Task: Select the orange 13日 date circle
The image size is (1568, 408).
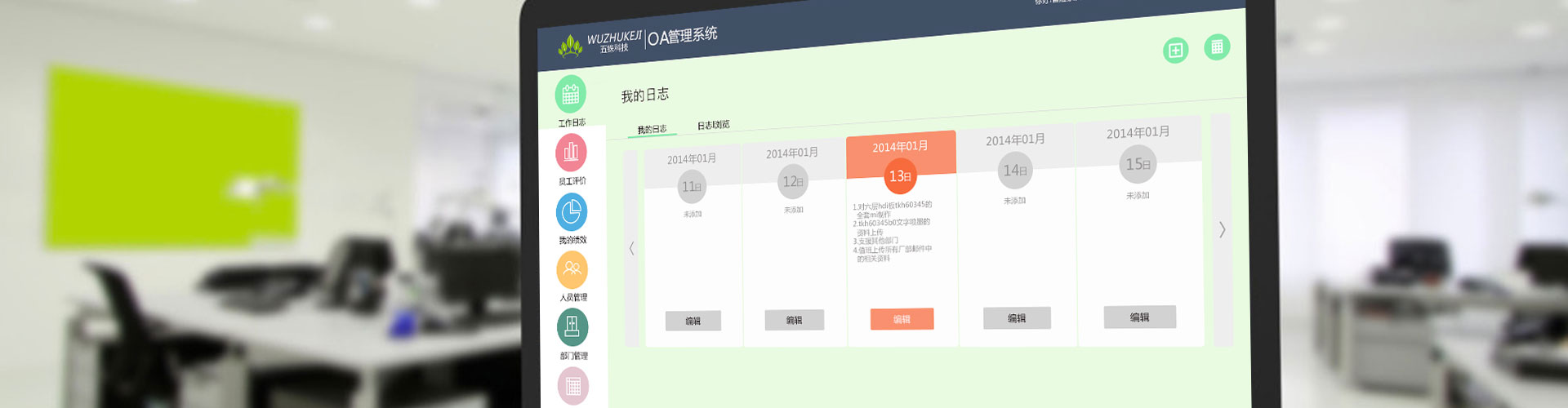Action: pyautogui.click(x=900, y=176)
